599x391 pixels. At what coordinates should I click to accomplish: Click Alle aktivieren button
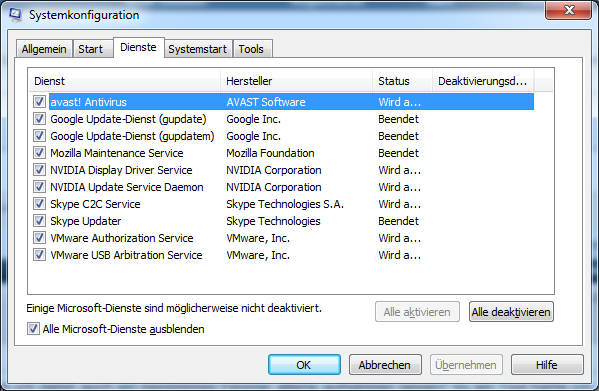tap(417, 312)
